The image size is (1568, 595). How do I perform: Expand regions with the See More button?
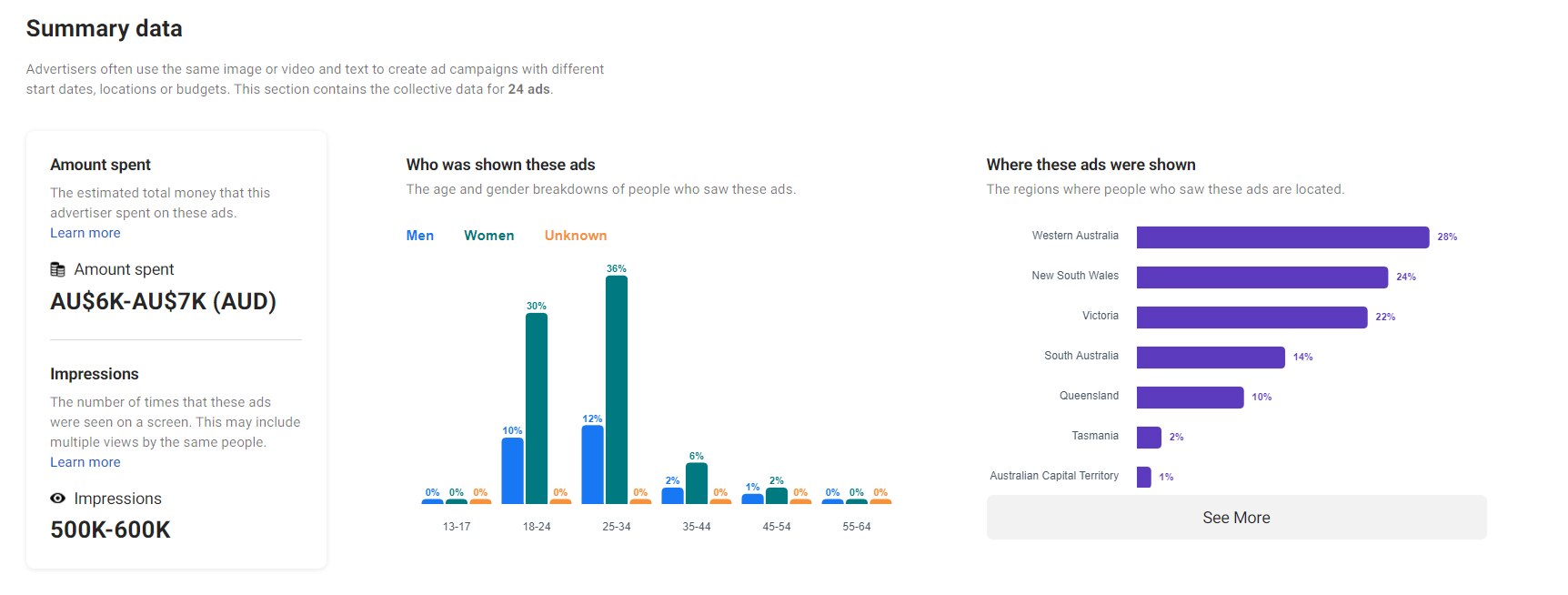pos(1236,517)
